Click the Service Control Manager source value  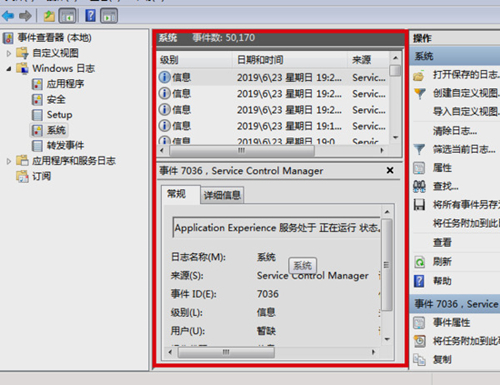[x=313, y=276]
